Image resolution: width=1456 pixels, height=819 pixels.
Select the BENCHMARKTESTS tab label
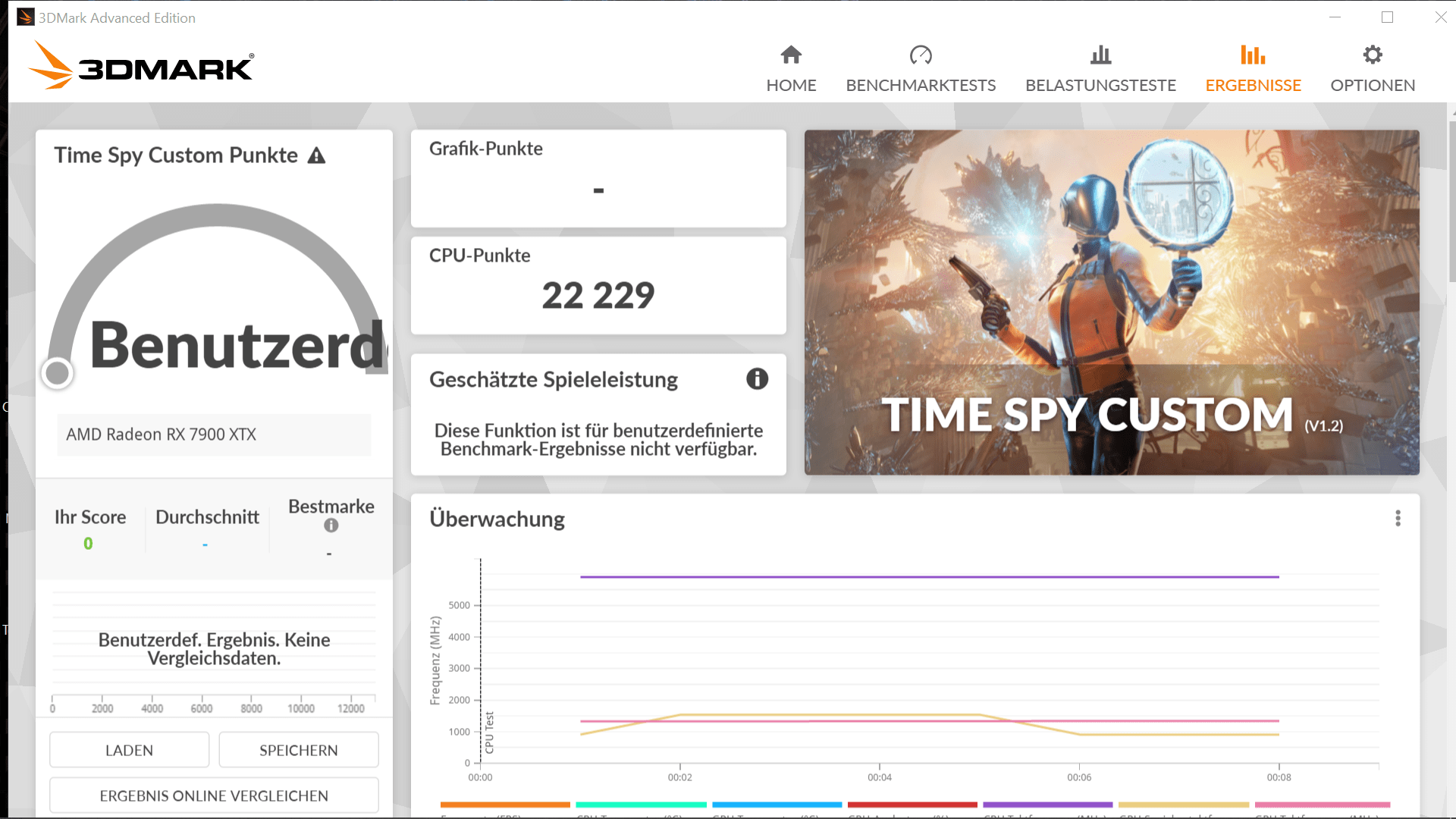921,86
